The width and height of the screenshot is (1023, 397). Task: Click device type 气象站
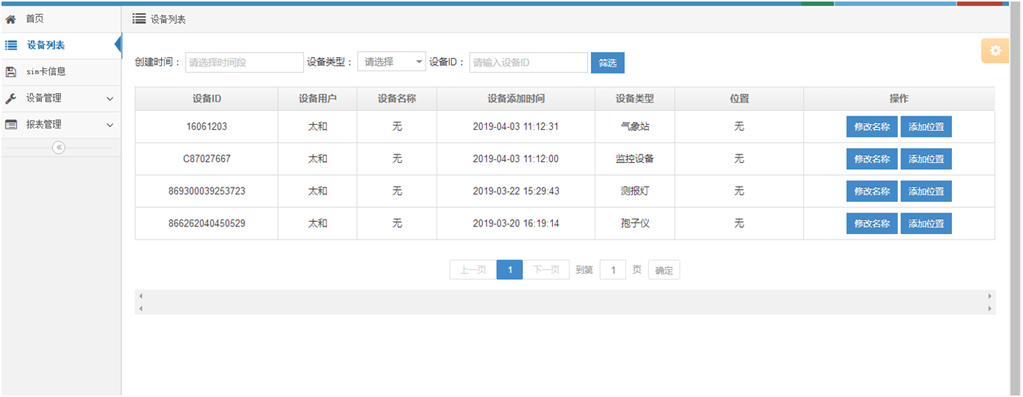[x=635, y=127]
